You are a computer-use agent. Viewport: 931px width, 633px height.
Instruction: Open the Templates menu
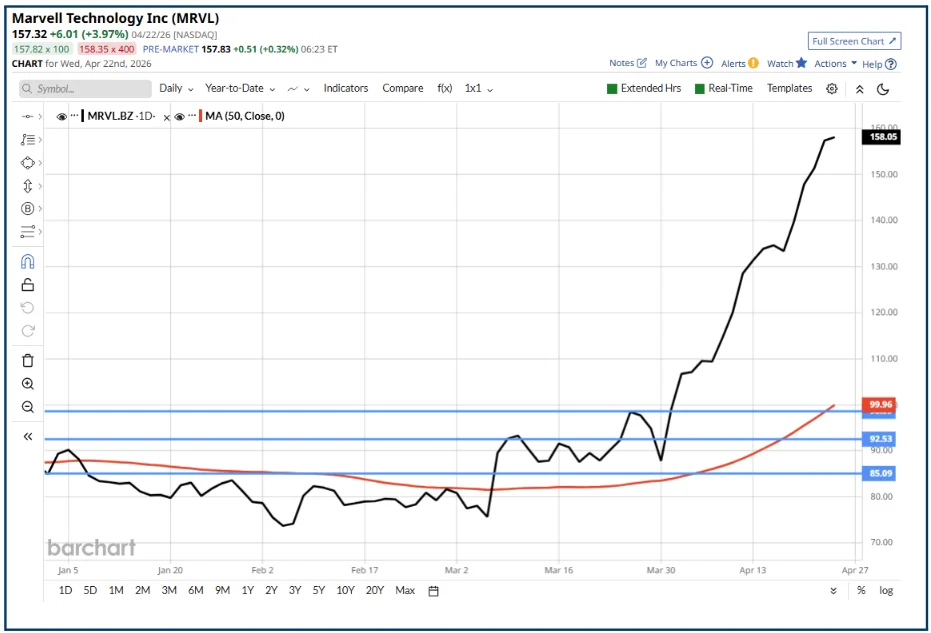click(x=789, y=88)
